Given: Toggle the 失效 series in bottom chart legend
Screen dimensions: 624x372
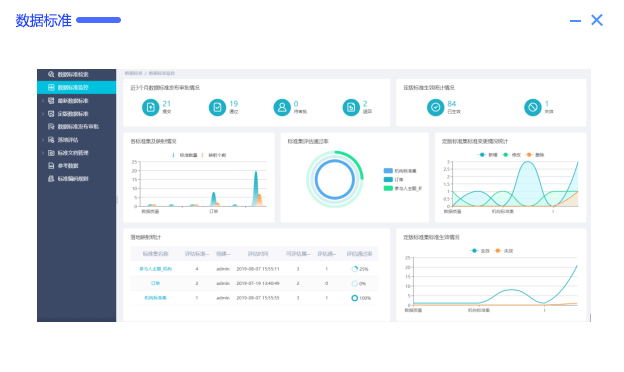Looking at the screenshot, I should click(503, 251).
